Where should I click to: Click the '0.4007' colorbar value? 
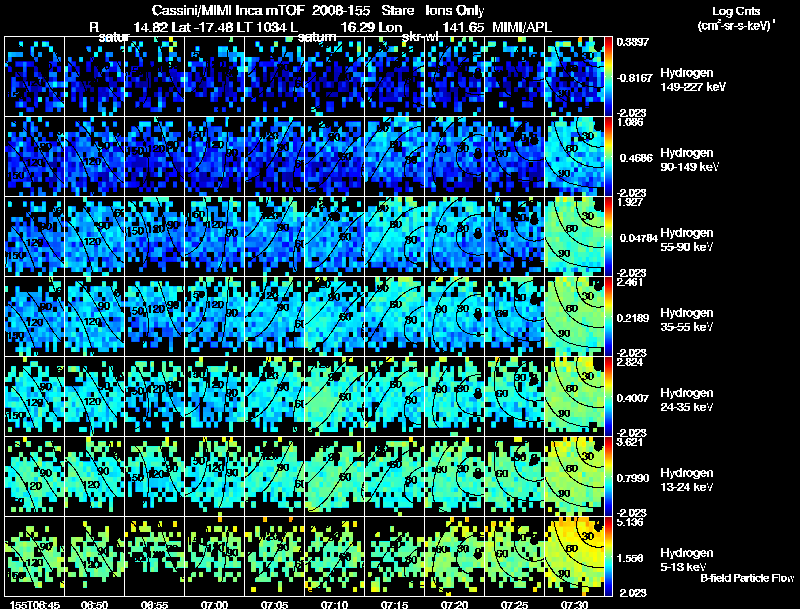634,398
